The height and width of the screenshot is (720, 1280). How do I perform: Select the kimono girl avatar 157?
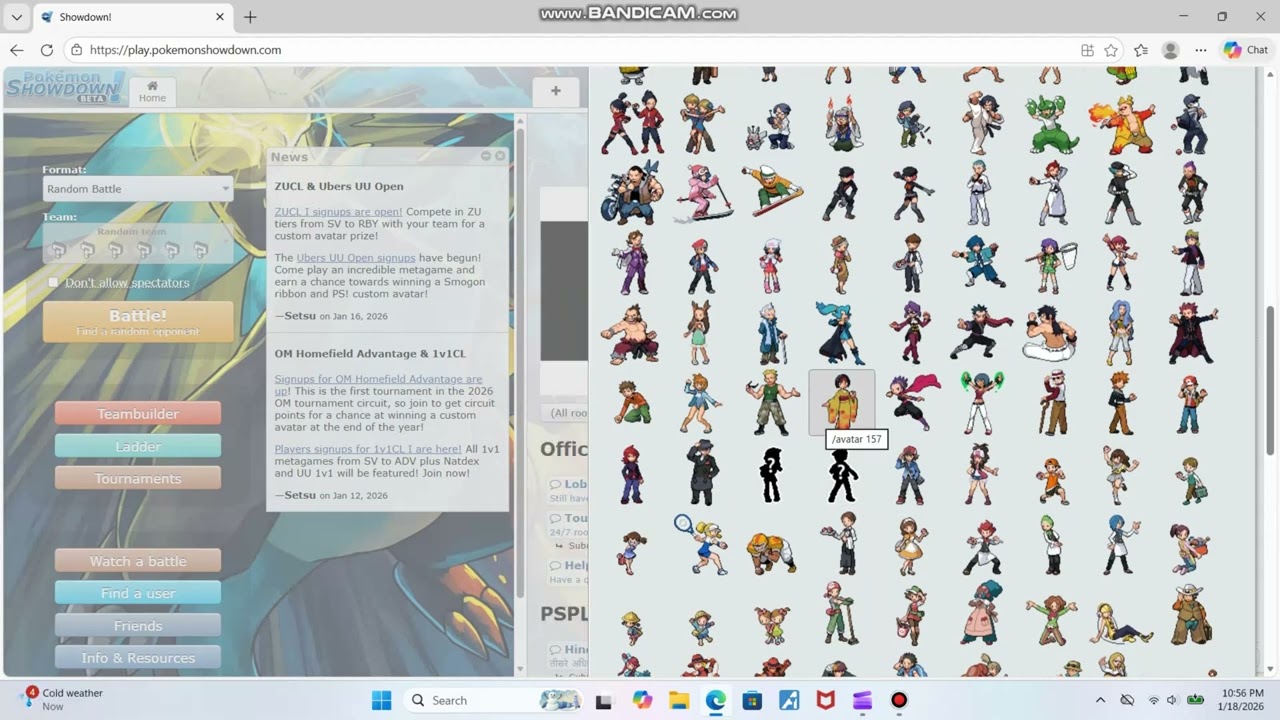841,402
